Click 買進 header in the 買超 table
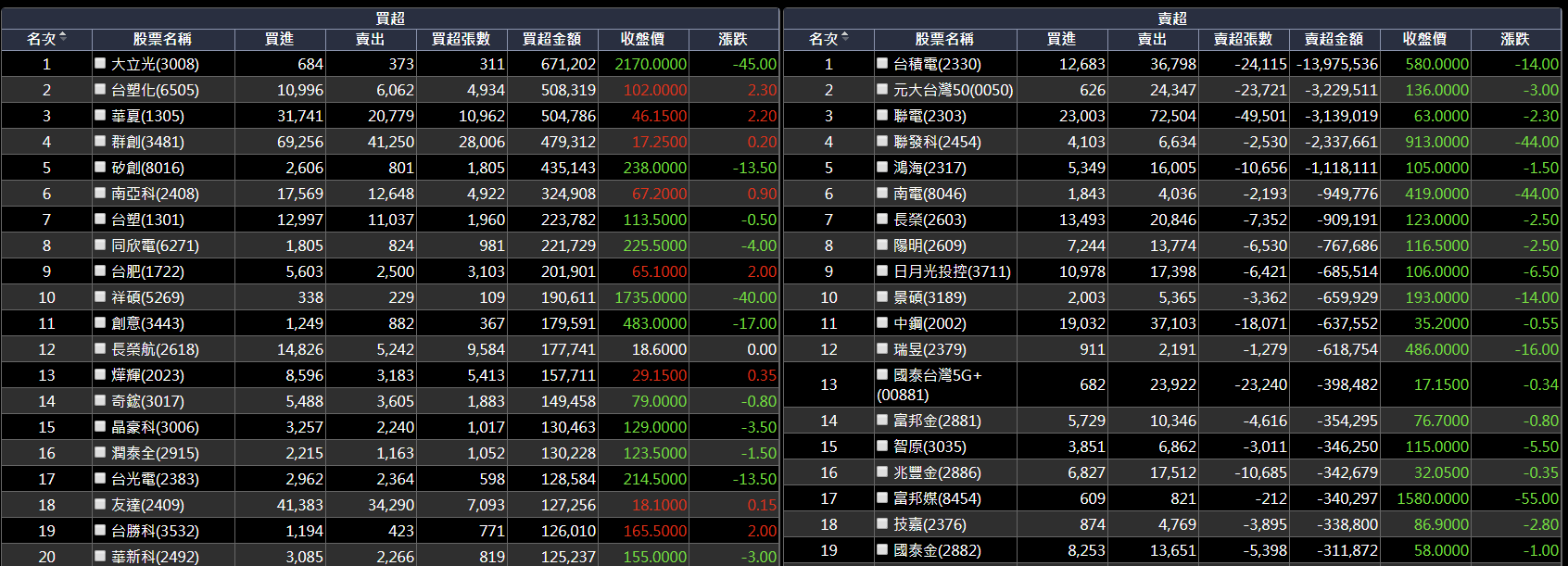This screenshot has height=566, width=1568. point(280,39)
